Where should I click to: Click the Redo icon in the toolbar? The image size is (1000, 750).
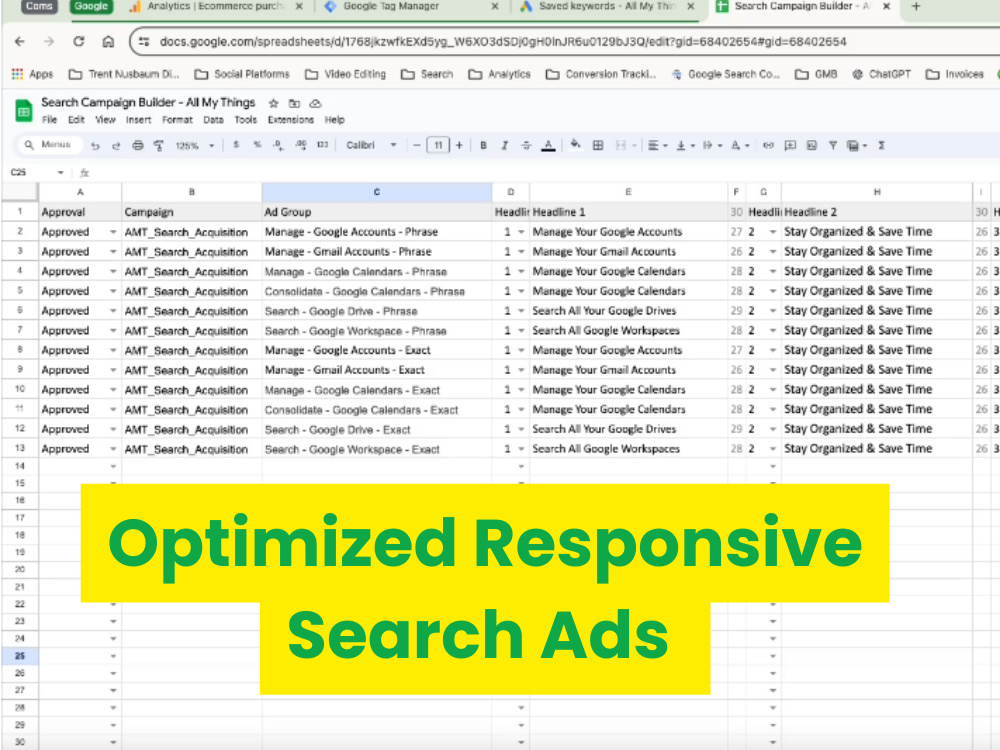pos(116,145)
